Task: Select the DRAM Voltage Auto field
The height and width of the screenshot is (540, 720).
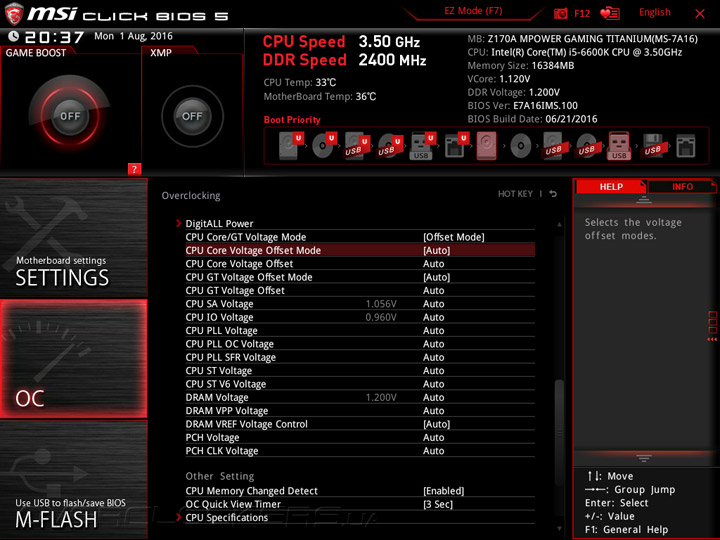Action: (x=433, y=397)
